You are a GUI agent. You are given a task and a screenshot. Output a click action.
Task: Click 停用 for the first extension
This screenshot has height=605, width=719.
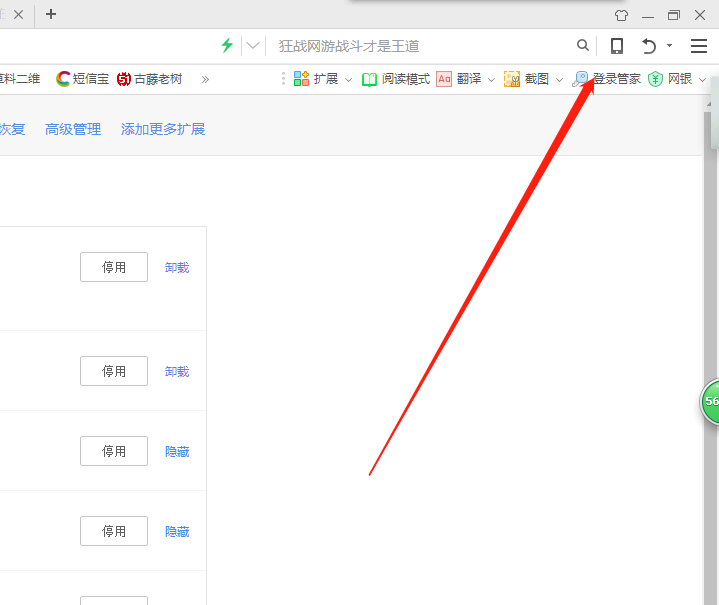(x=114, y=267)
